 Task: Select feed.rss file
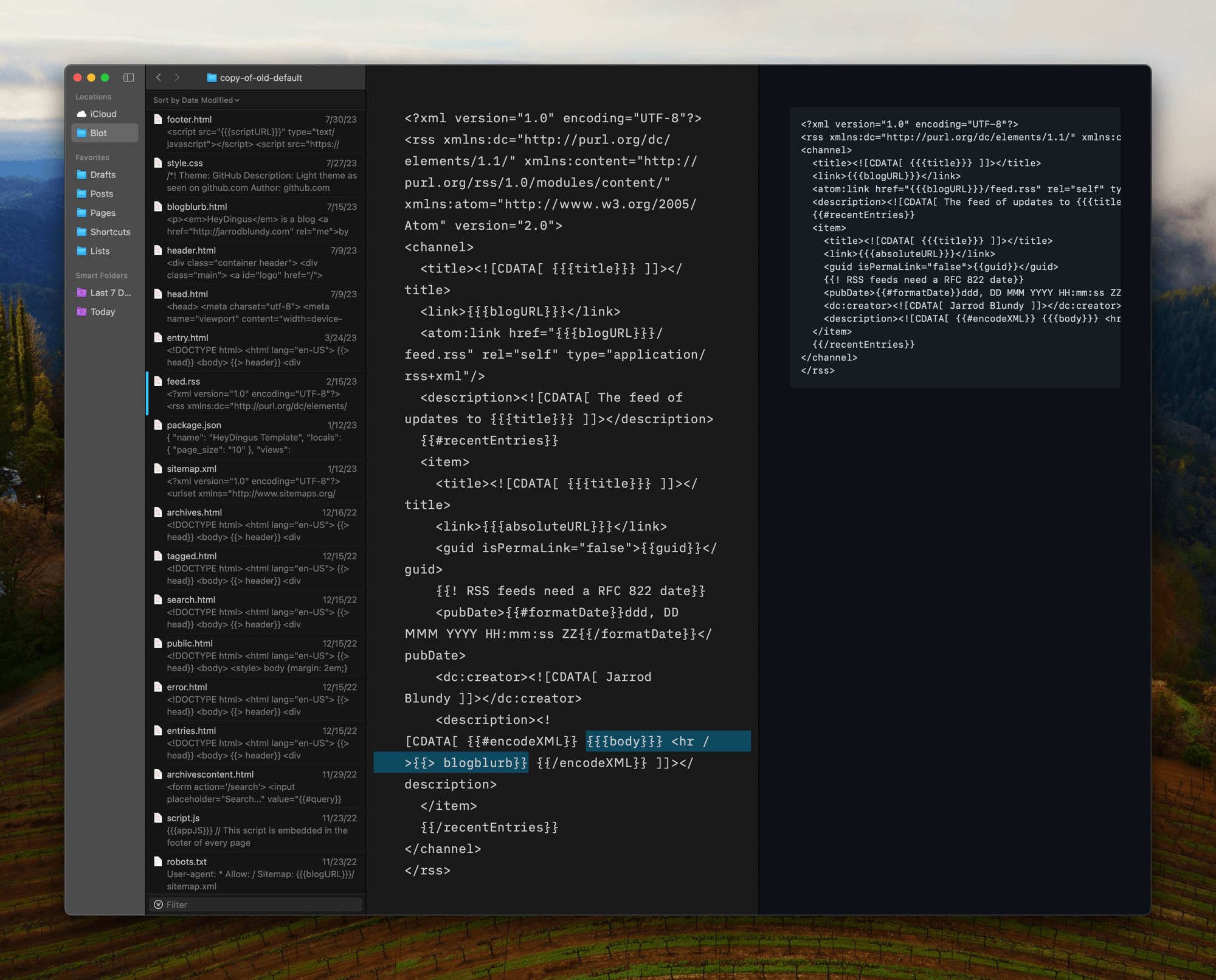[256, 393]
